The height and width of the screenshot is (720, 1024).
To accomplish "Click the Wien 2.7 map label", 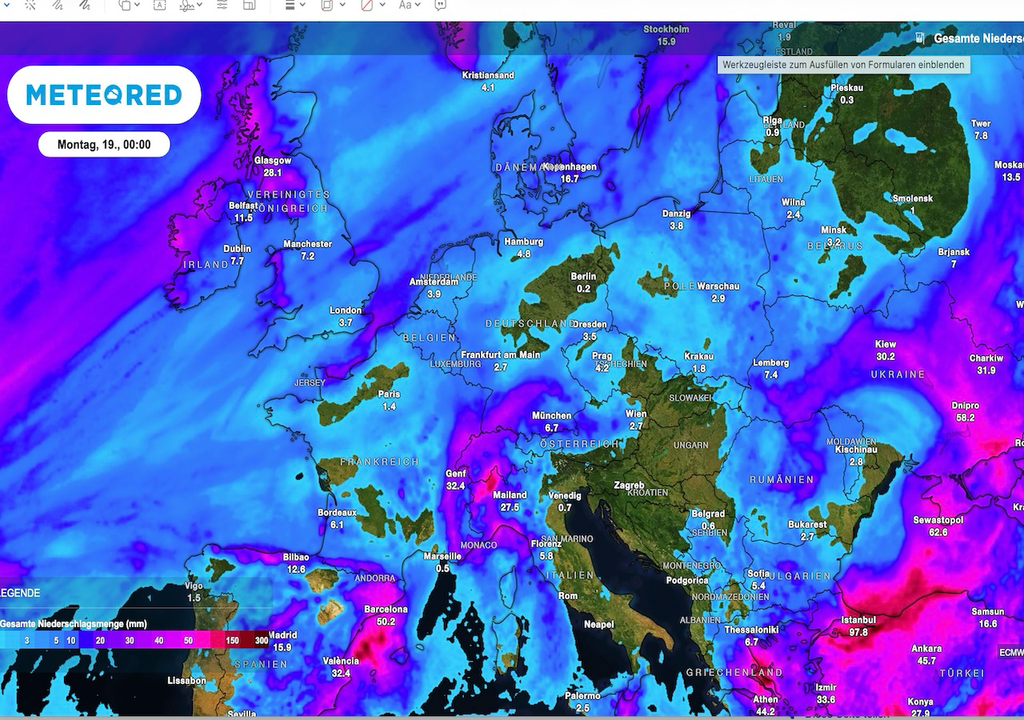I will pos(636,419).
